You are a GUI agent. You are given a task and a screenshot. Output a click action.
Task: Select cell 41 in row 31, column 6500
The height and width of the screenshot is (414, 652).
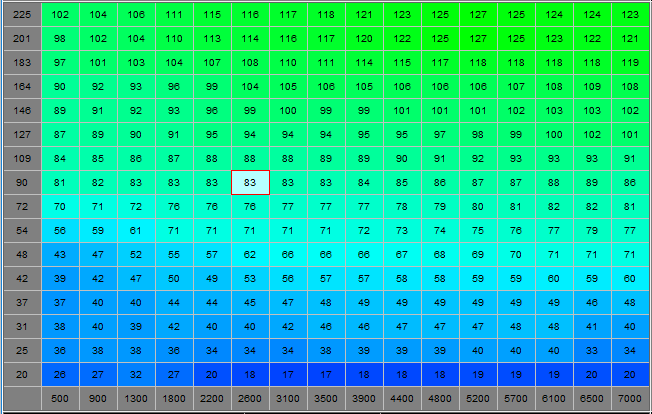tap(592, 327)
